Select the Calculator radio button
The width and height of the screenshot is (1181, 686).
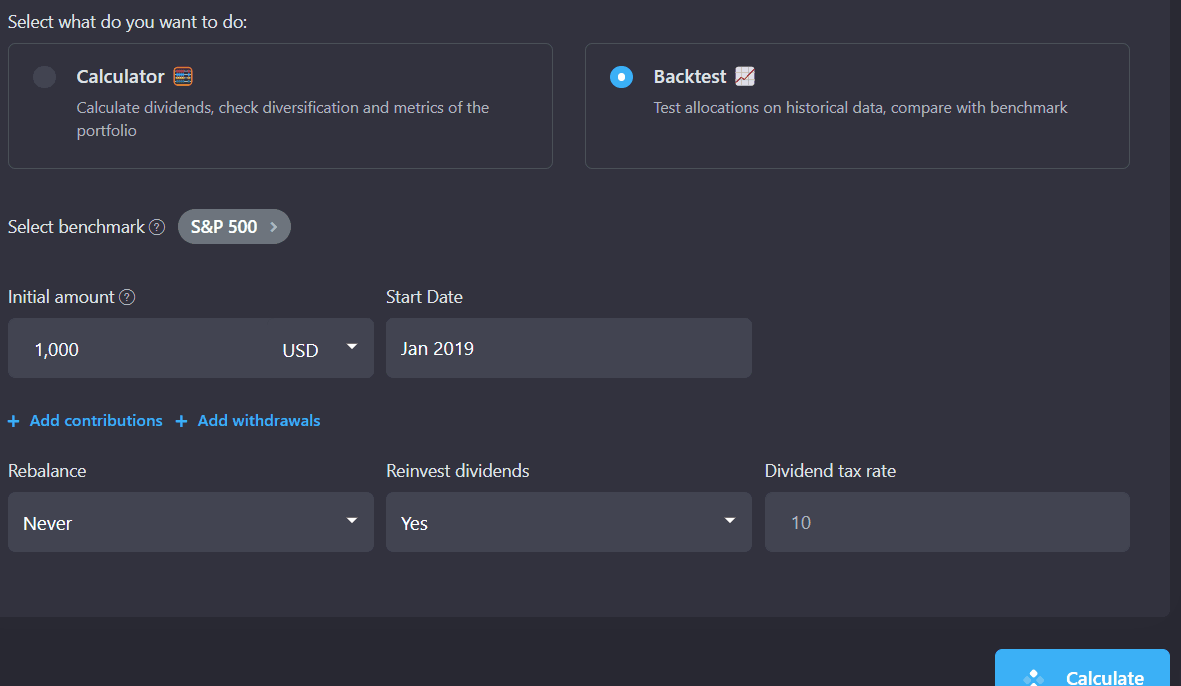click(43, 76)
